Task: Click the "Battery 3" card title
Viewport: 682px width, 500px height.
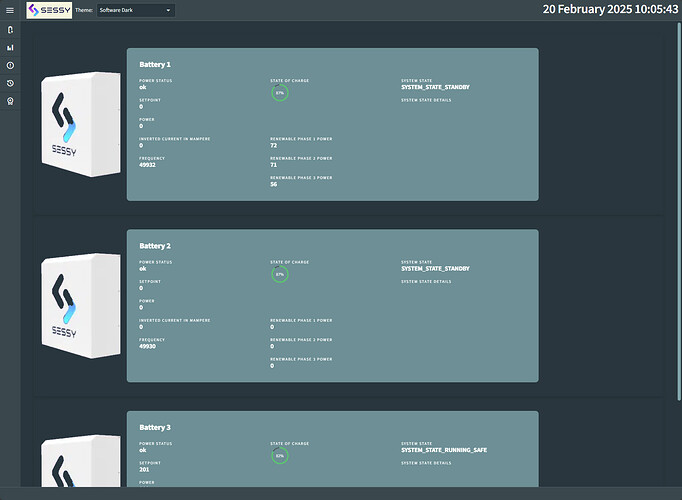Action: [155, 427]
